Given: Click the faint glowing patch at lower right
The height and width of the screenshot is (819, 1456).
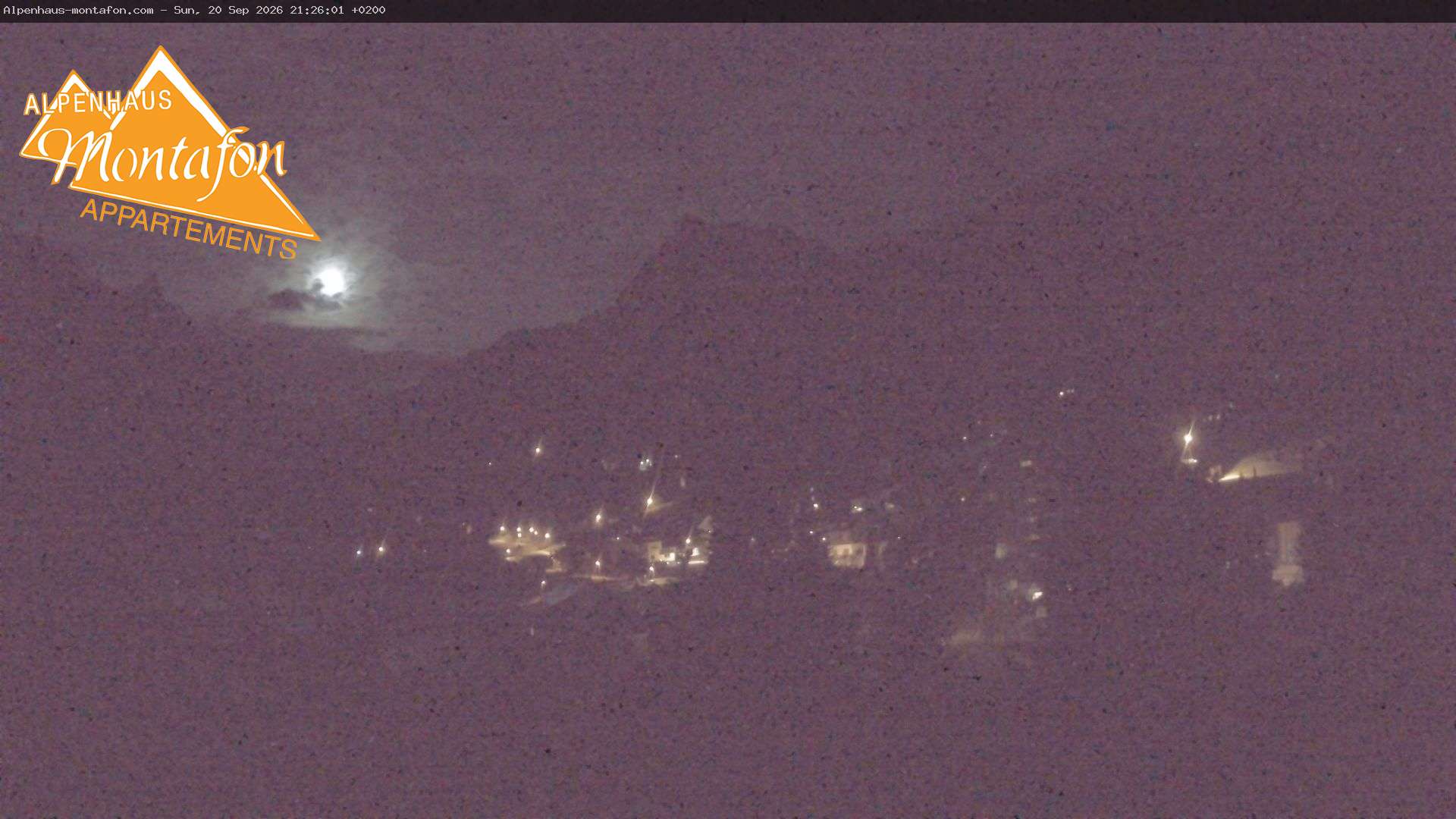Looking at the screenshot, I should 986,633.
